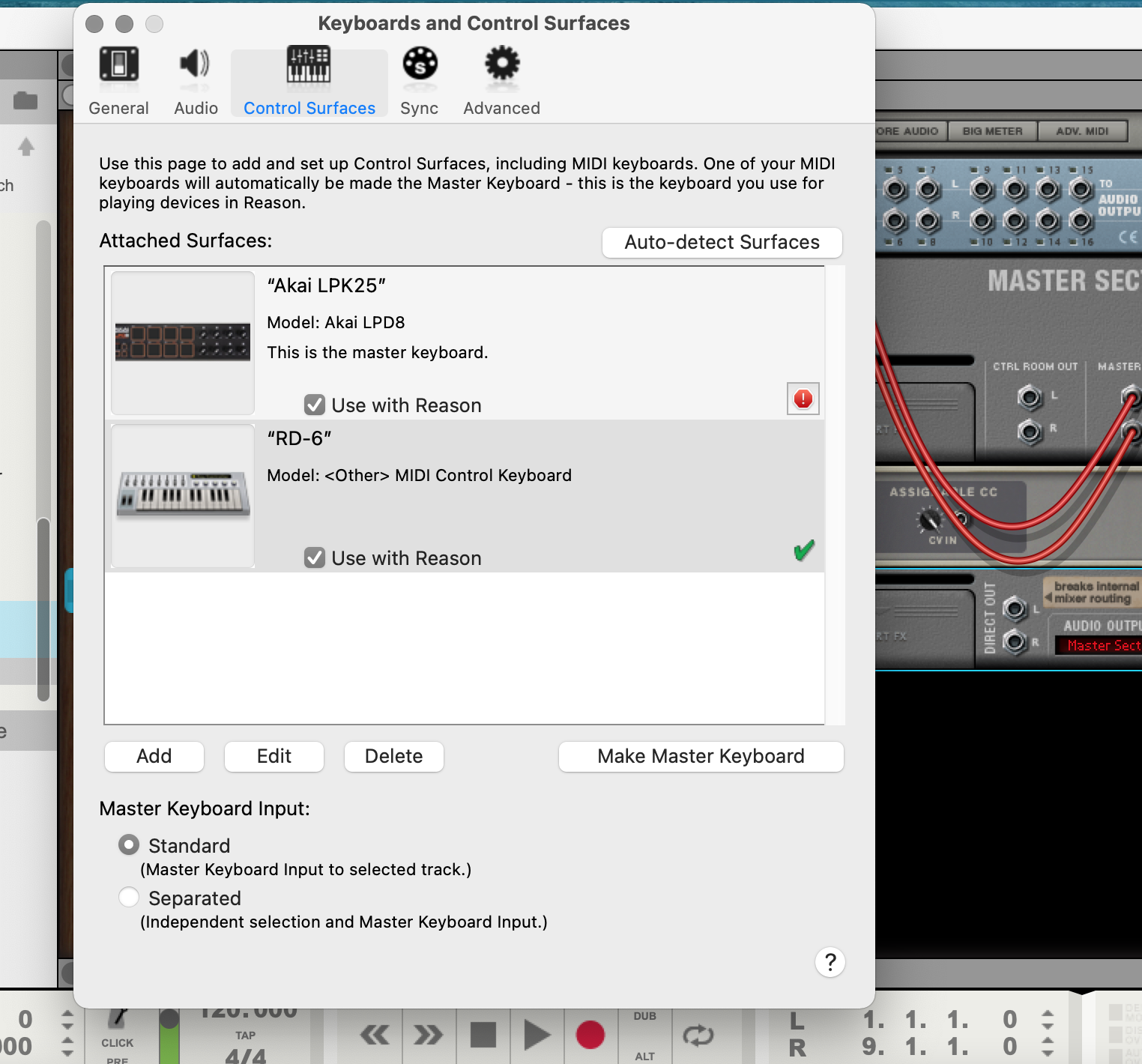
Task: Click the "RD-6" surface name
Action: (x=300, y=438)
